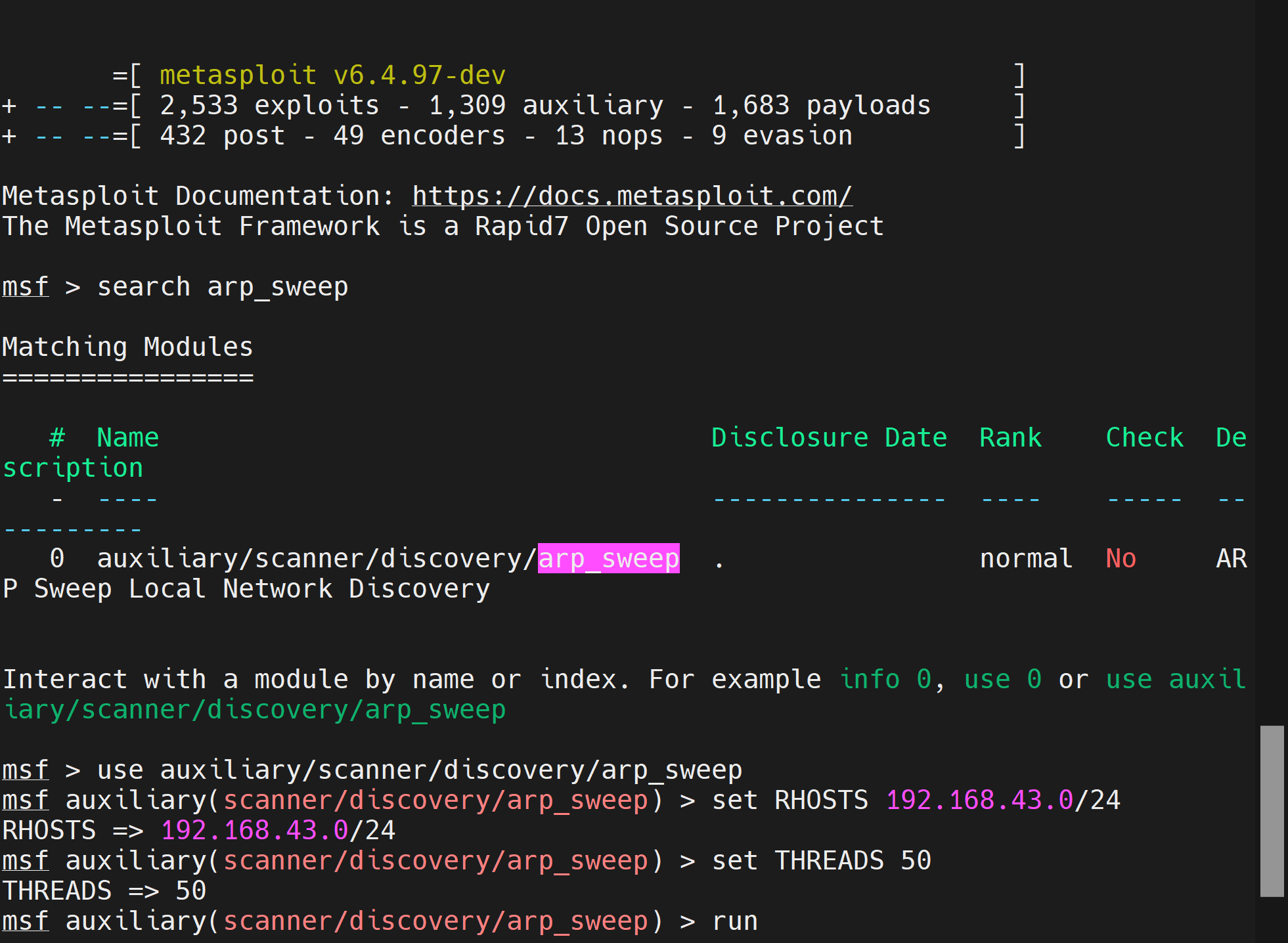Click the Disclosure Date column header
This screenshot has width=1288, height=943.
pyautogui.click(x=829, y=437)
